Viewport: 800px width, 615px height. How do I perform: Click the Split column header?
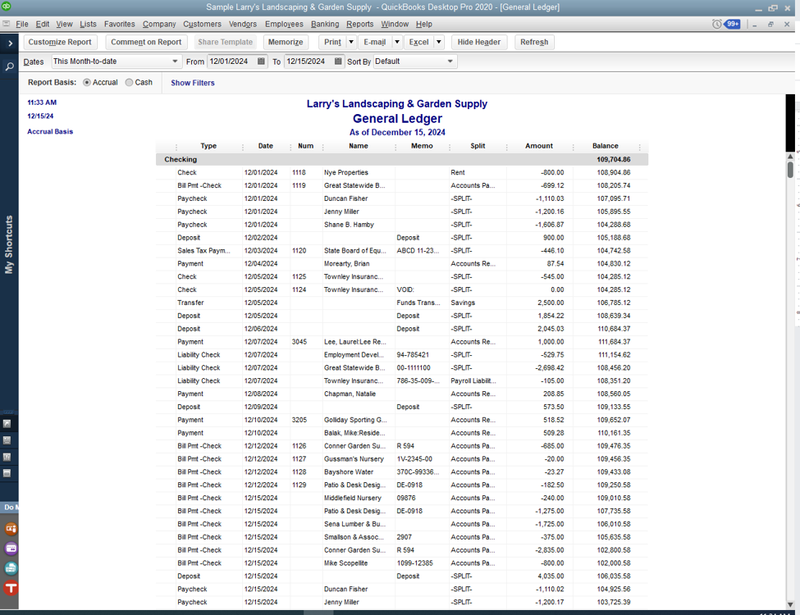pyautogui.click(x=478, y=146)
